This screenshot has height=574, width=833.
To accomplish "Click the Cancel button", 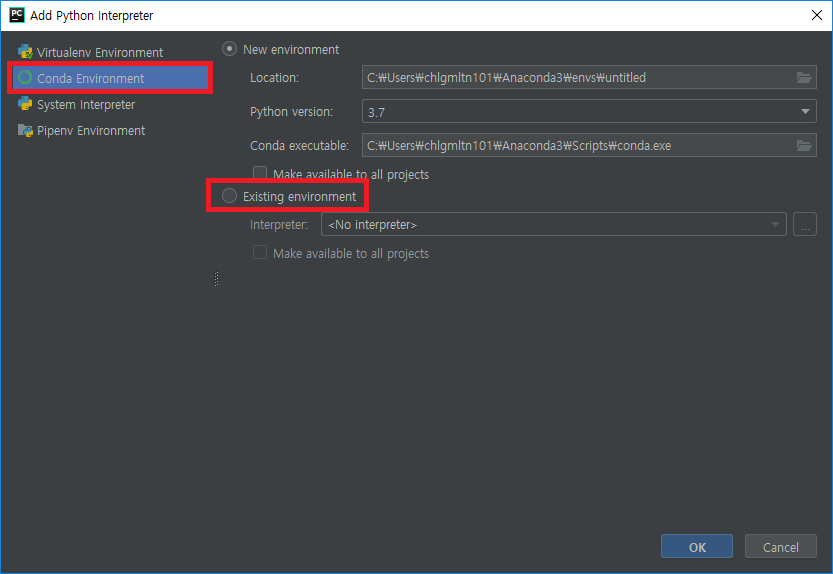I will [x=780, y=547].
